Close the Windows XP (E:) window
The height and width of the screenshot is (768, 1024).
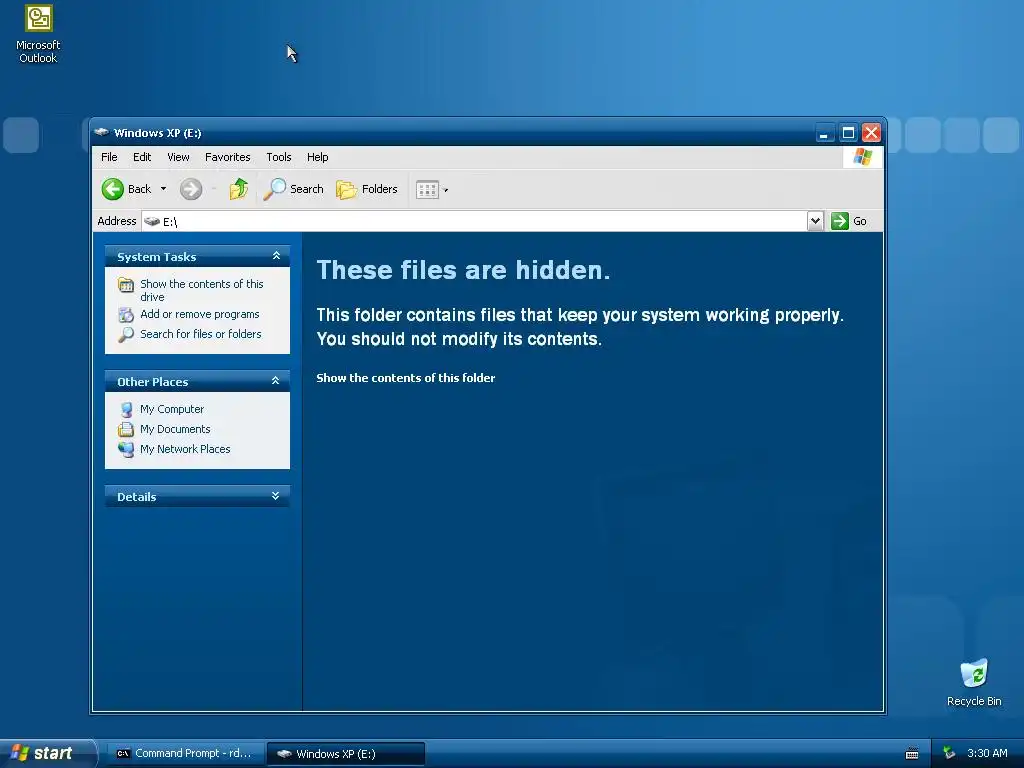[871, 133]
